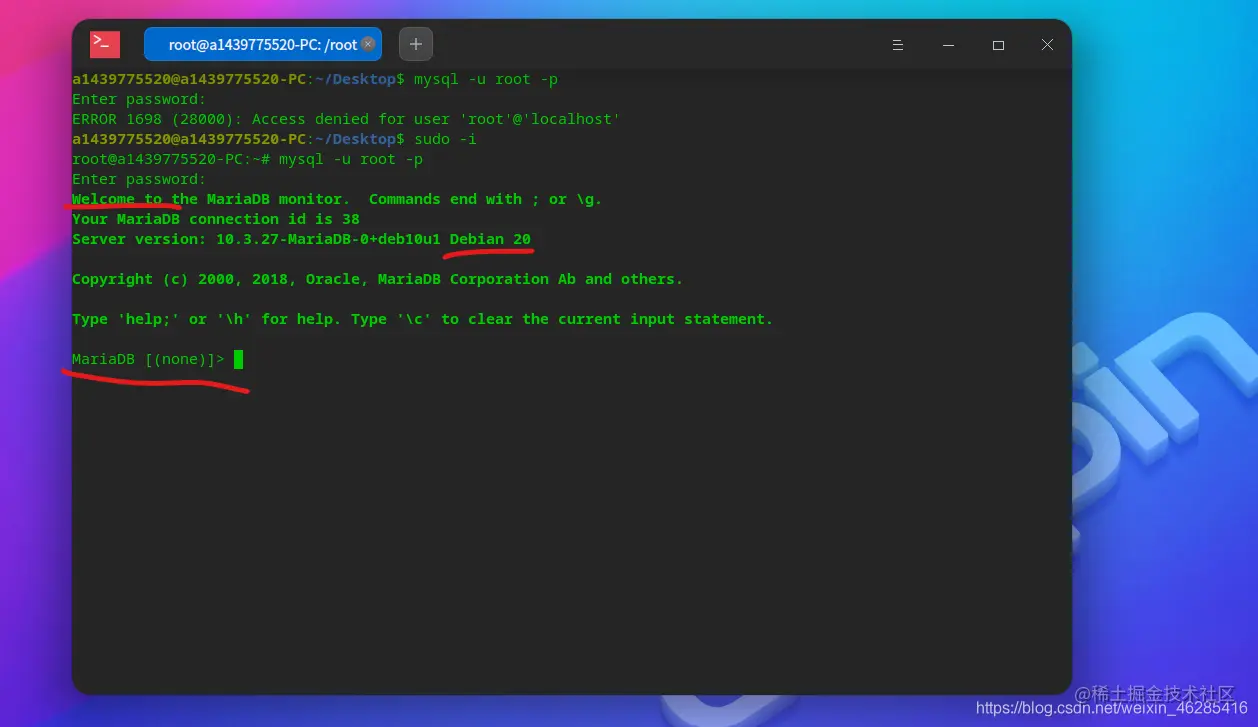Click first 'mysql -u root -p' command on Desktop prompt
Screen dimensions: 1258x727
coord(486,79)
